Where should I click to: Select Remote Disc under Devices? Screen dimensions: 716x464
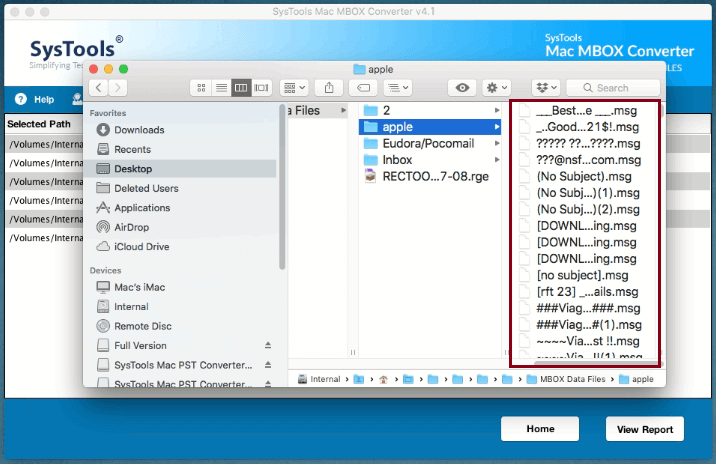click(180, 326)
